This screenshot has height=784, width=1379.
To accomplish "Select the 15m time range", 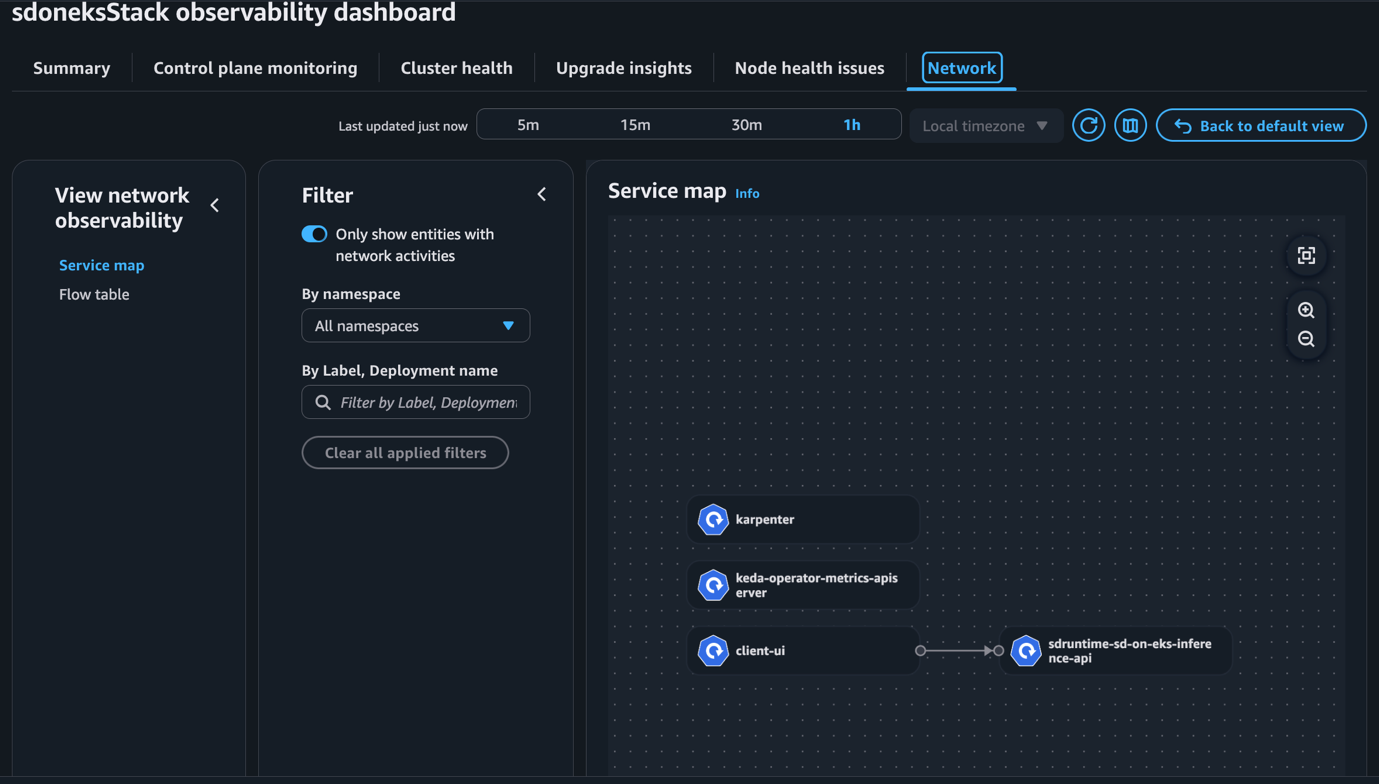I will [x=635, y=125].
